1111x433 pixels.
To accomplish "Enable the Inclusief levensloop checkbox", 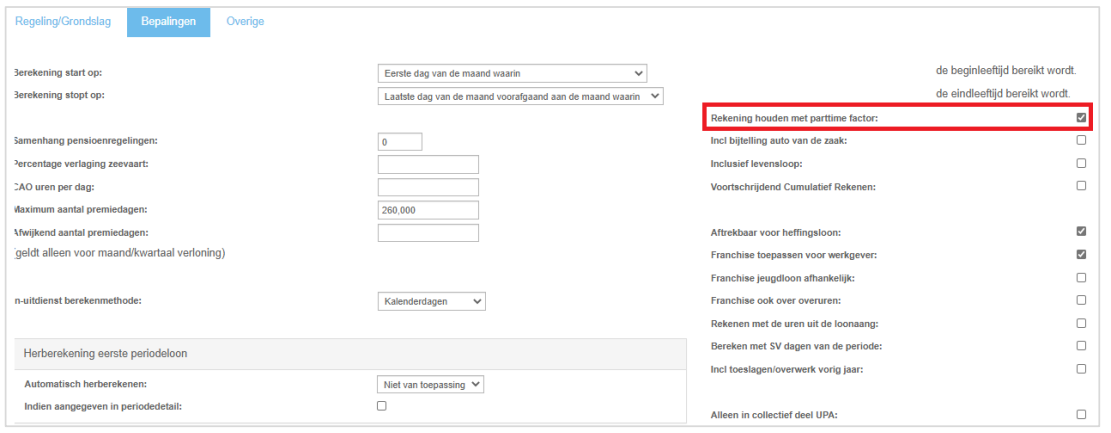I will 1081,163.
